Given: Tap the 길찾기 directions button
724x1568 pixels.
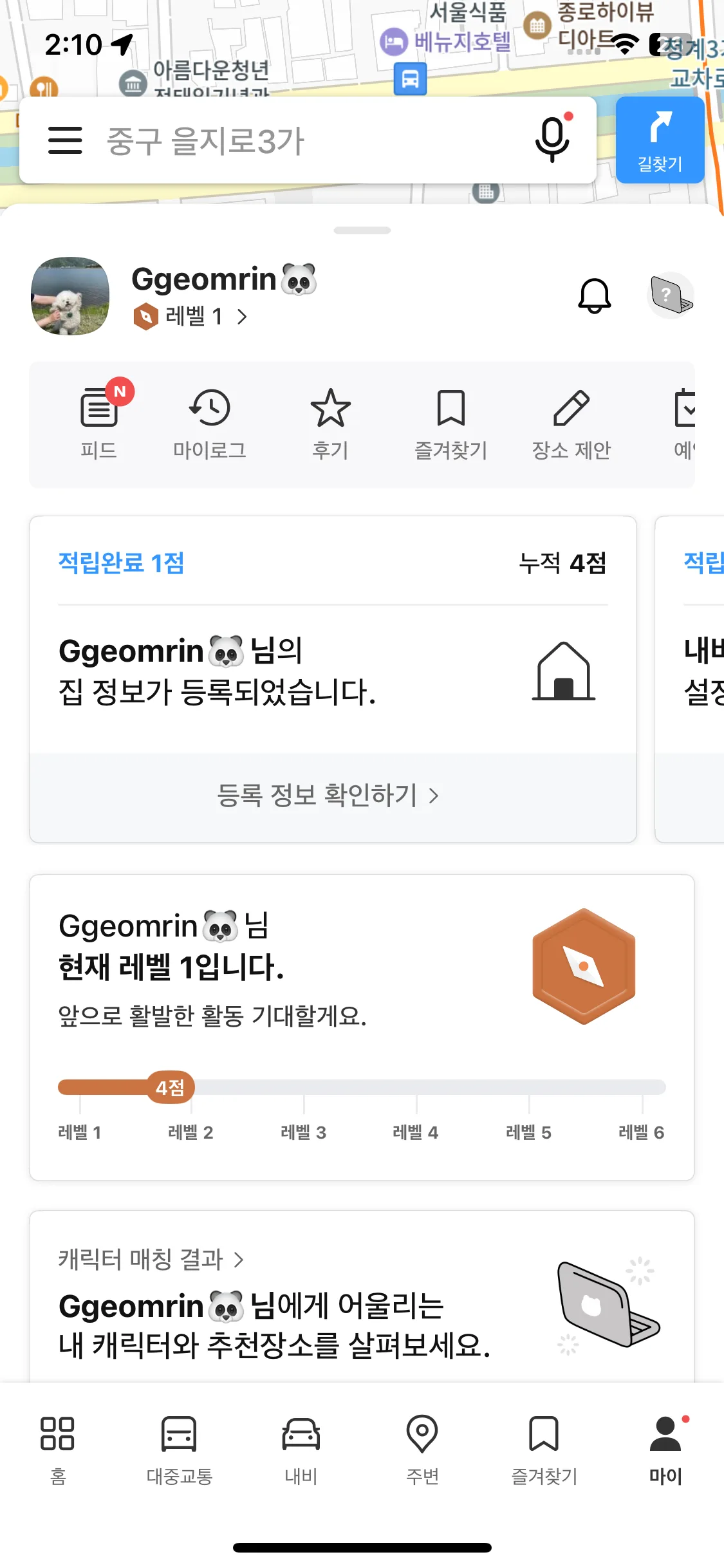Looking at the screenshot, I should pyautogui.click(x=660, y=140).
